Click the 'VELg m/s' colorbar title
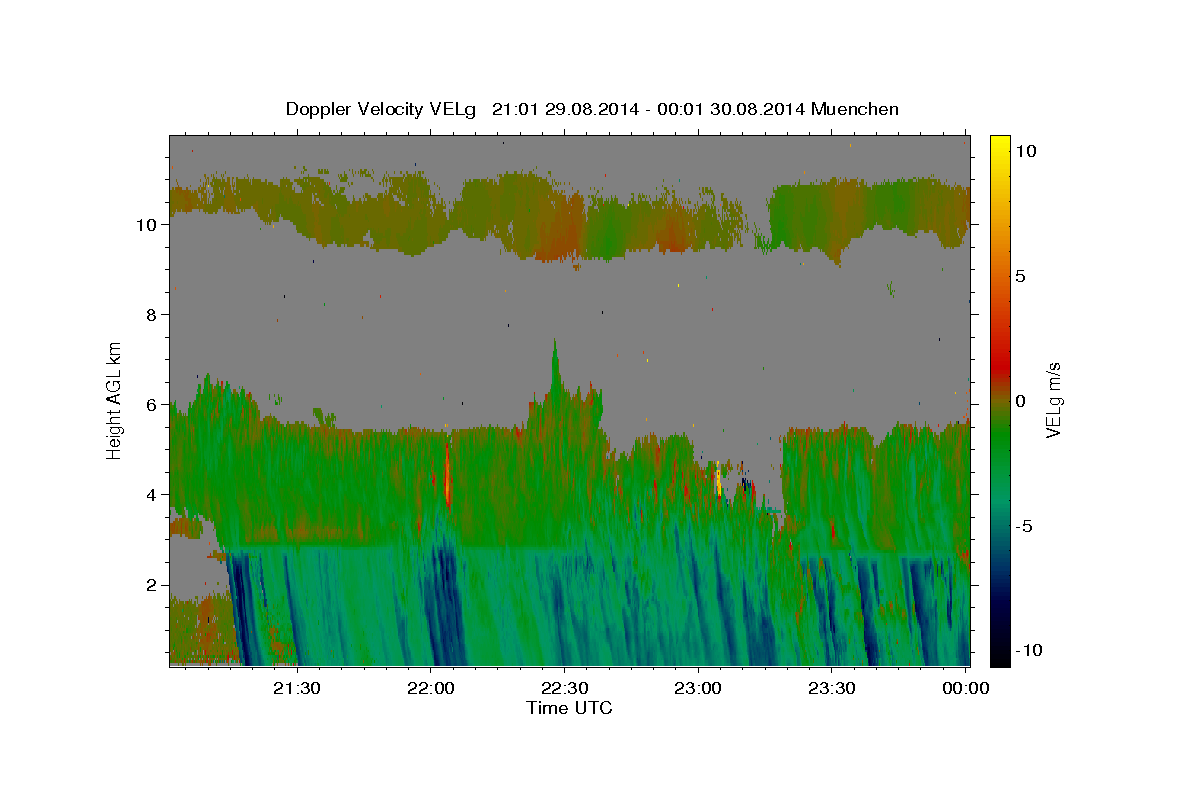Viewport: 1200px width, 800px height. click(1054, 400)
